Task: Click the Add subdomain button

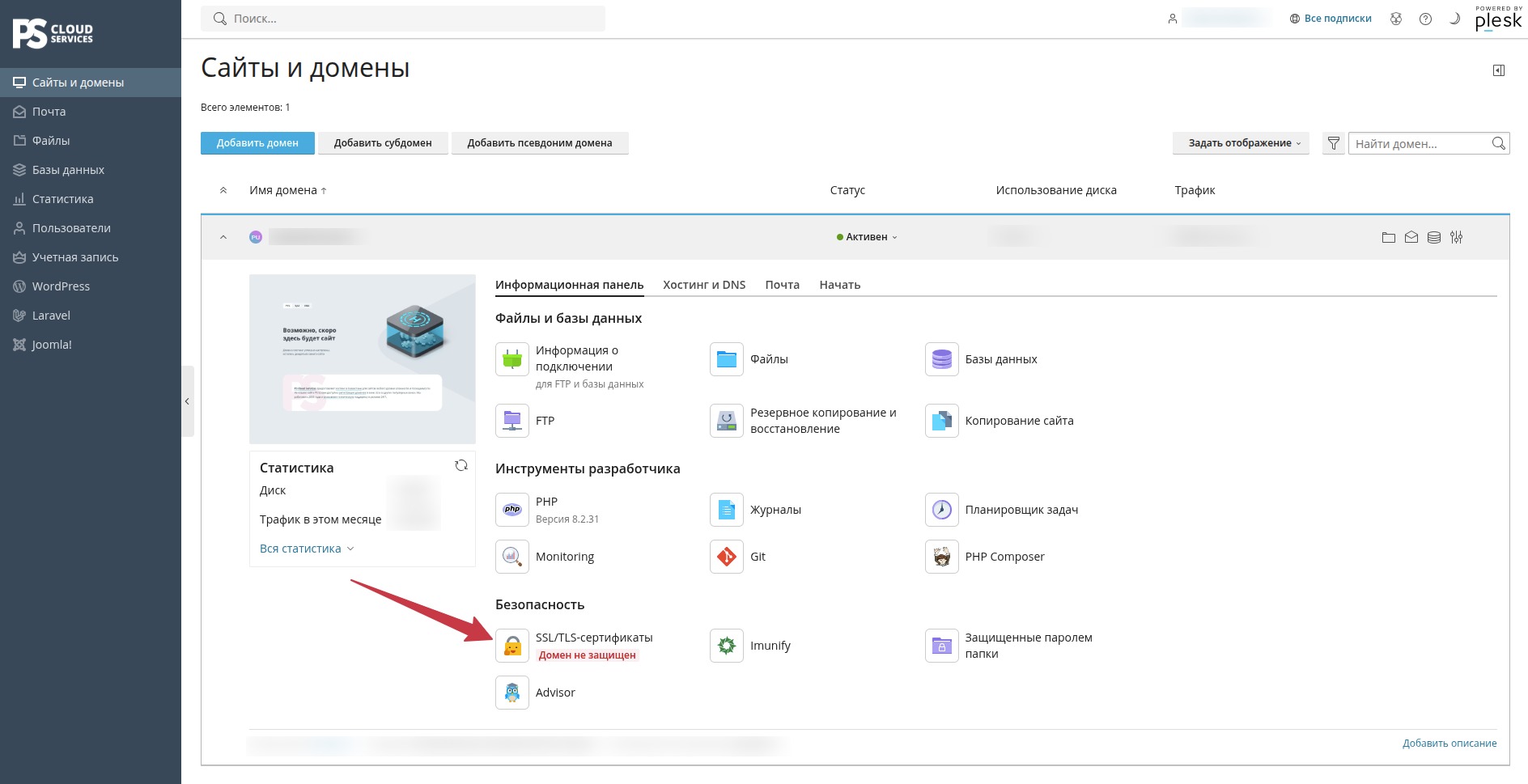Action: (x=383, y=143)
